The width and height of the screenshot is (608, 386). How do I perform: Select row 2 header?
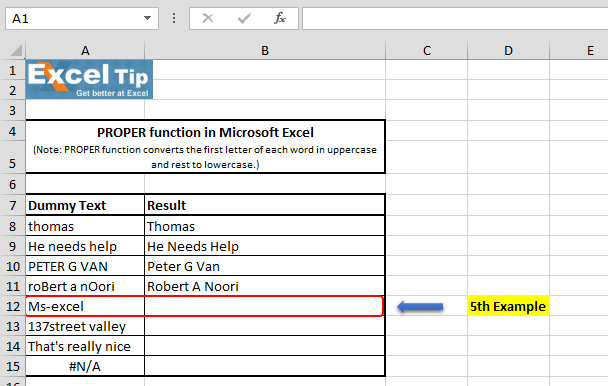coord(13,90)
